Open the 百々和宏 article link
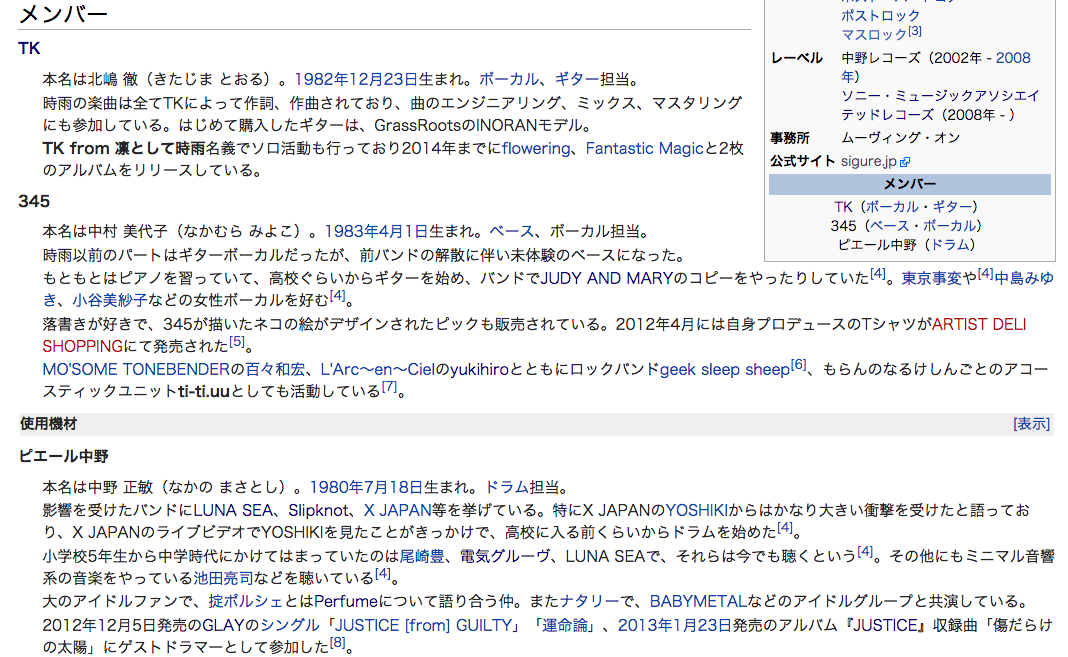Image resolution: width=1068 pixels, height=657 pixels. pos(274,370)
